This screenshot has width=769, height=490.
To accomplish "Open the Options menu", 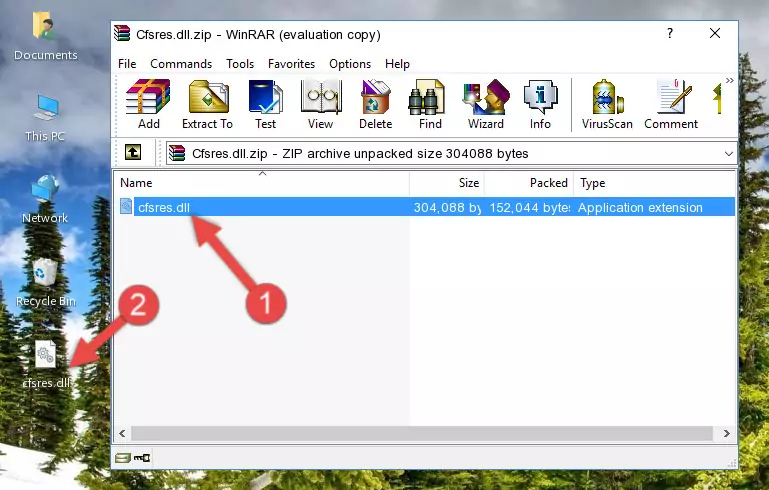I will [350, 64].
